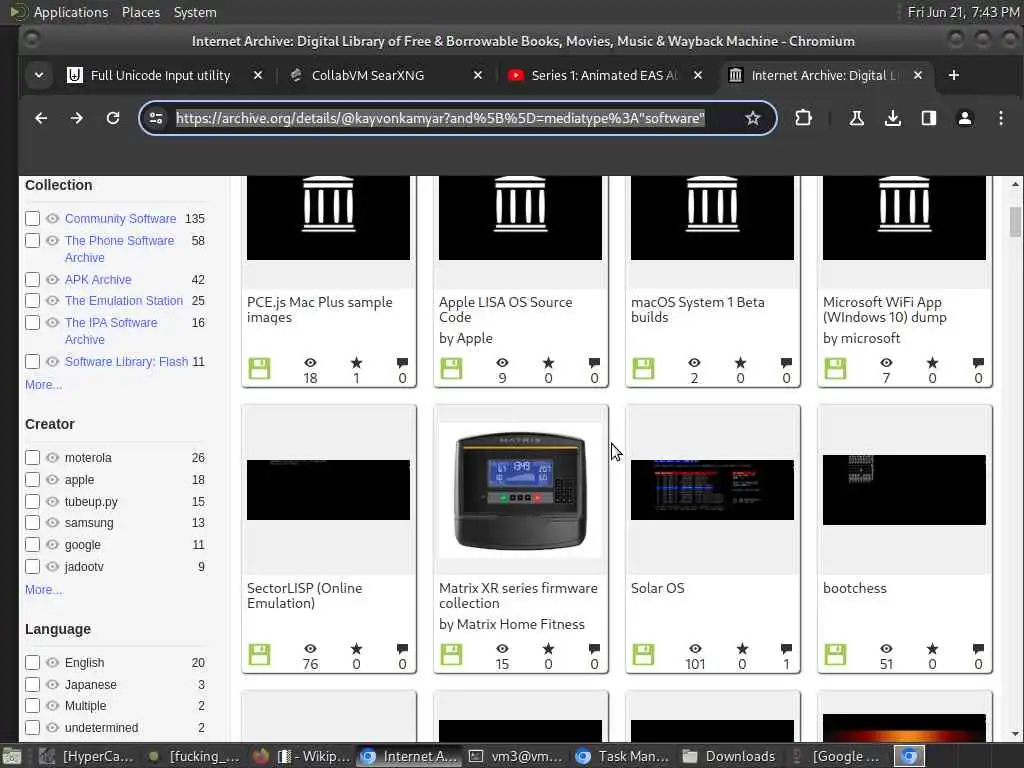The image size is (1024, 768).
Task: Open the System menu
Action: click(195, 12)
